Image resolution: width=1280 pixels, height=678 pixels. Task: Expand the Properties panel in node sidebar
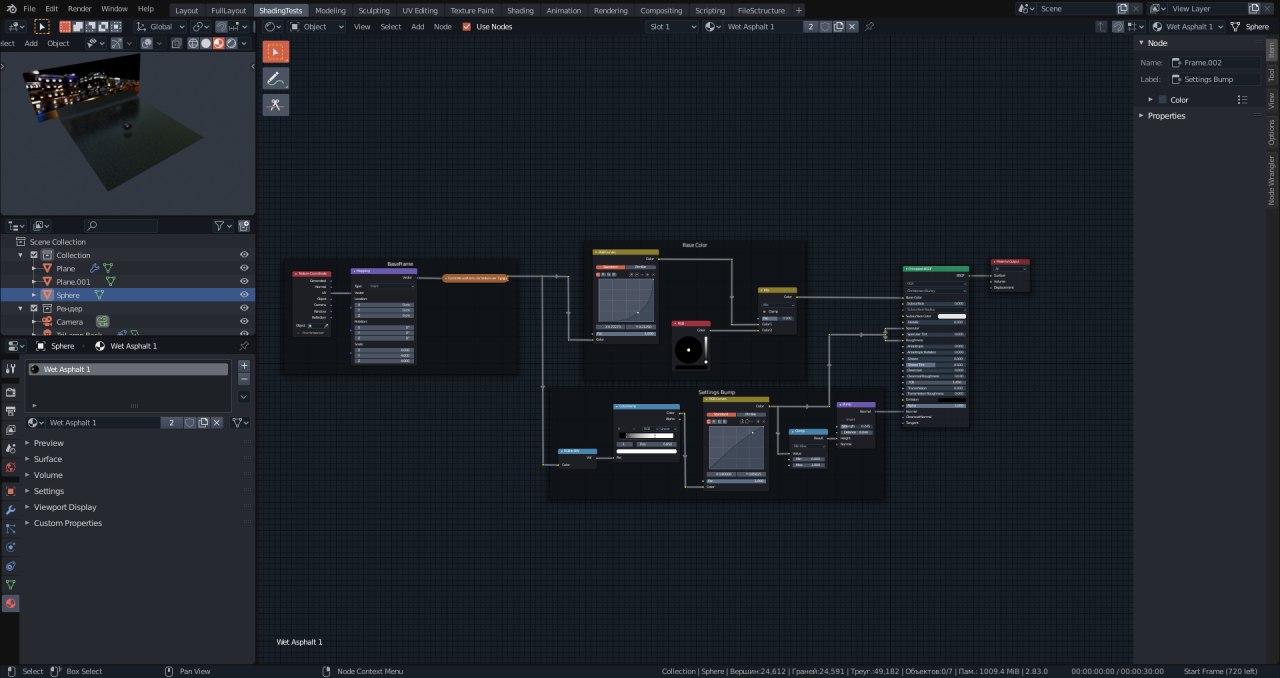(x=1166, y=116)
